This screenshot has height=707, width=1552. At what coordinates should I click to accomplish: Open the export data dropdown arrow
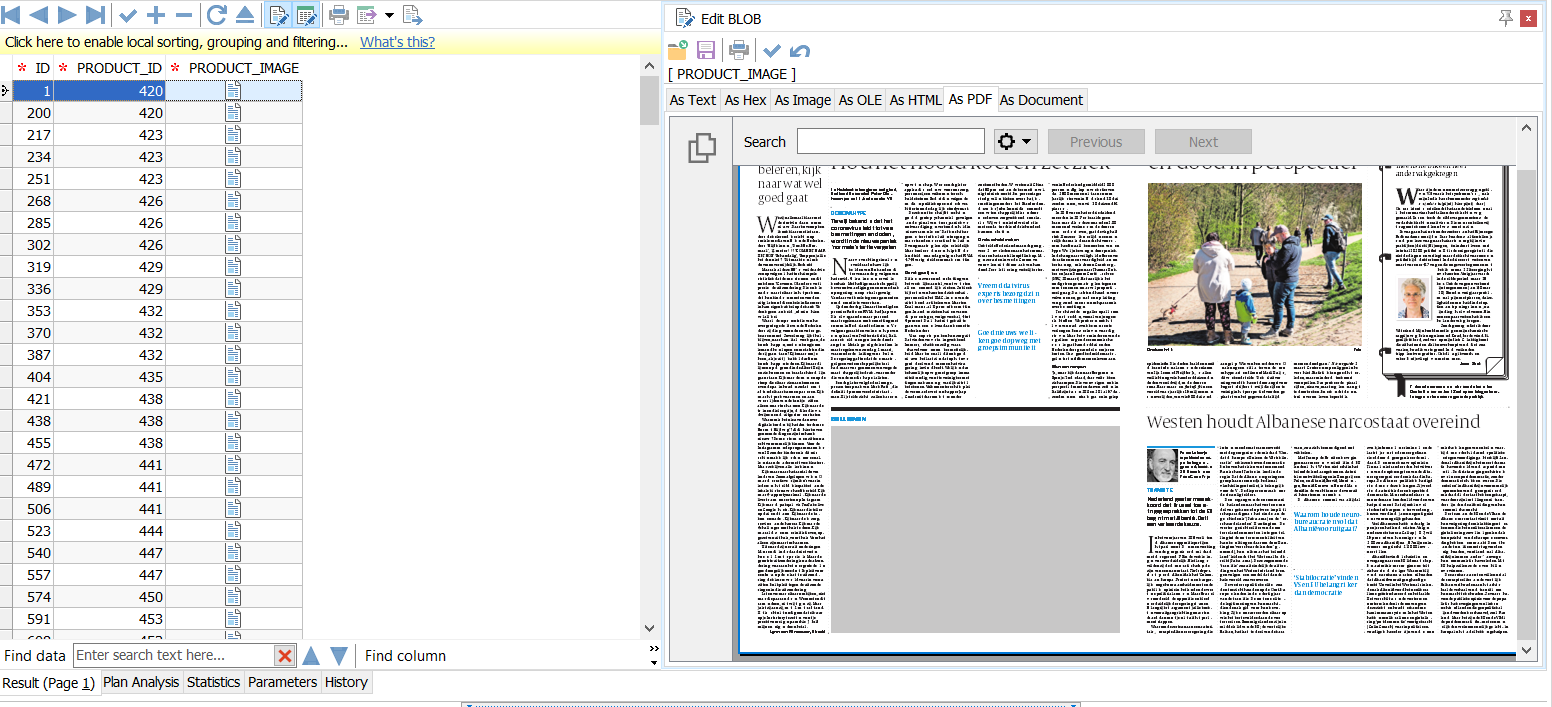tap(389, 15)
